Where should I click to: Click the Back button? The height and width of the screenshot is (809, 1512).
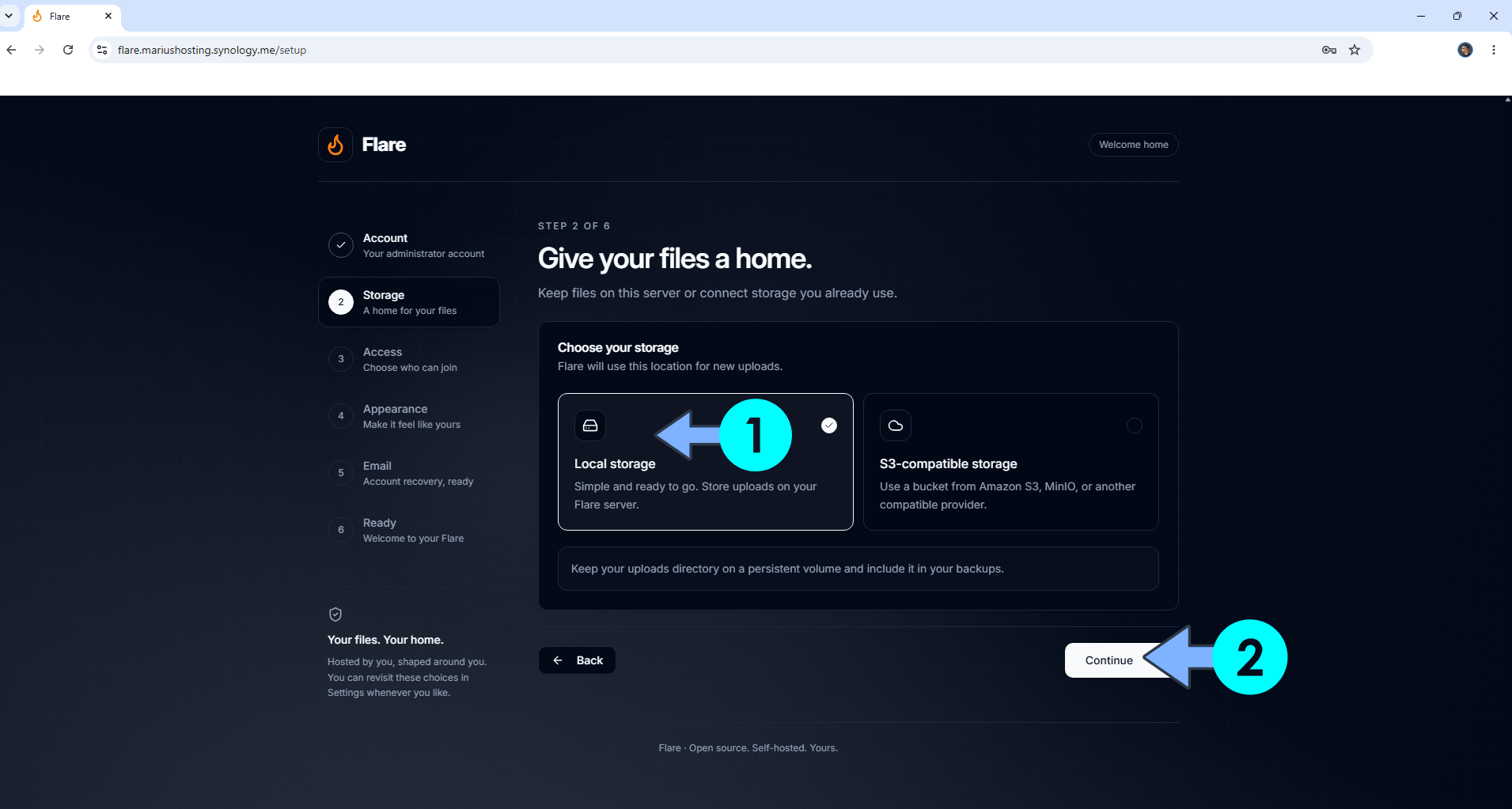coord(578,660)
